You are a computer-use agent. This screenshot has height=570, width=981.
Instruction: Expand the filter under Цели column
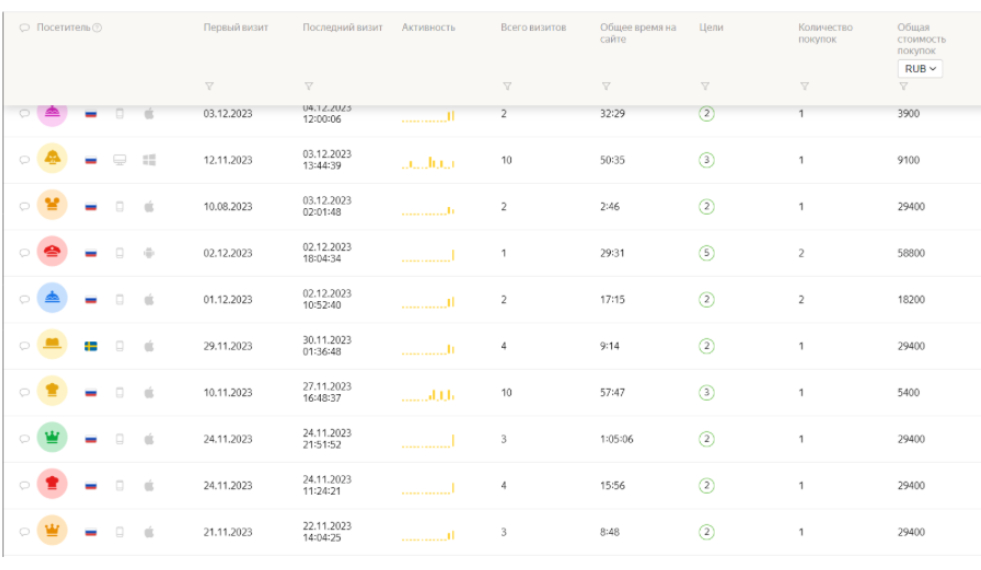705,86
